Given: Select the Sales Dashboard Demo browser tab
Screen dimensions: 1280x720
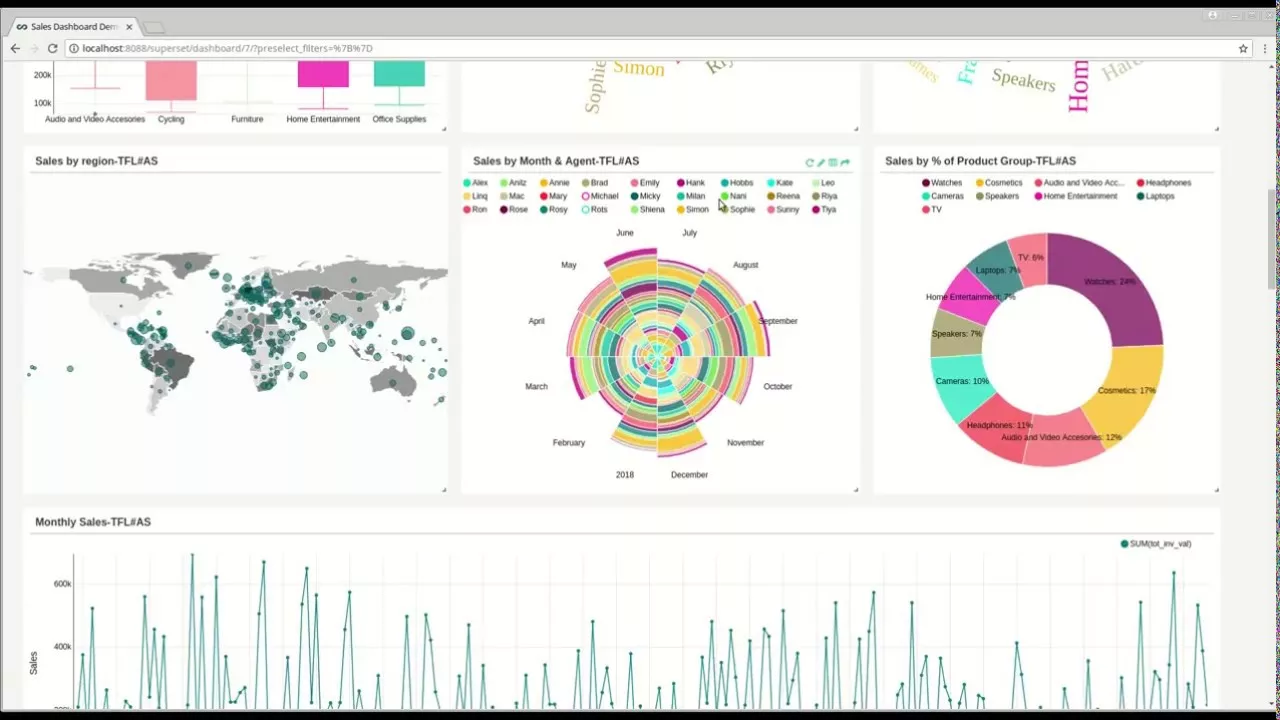Looking at the screenshot, I should [x=70, y=27].
